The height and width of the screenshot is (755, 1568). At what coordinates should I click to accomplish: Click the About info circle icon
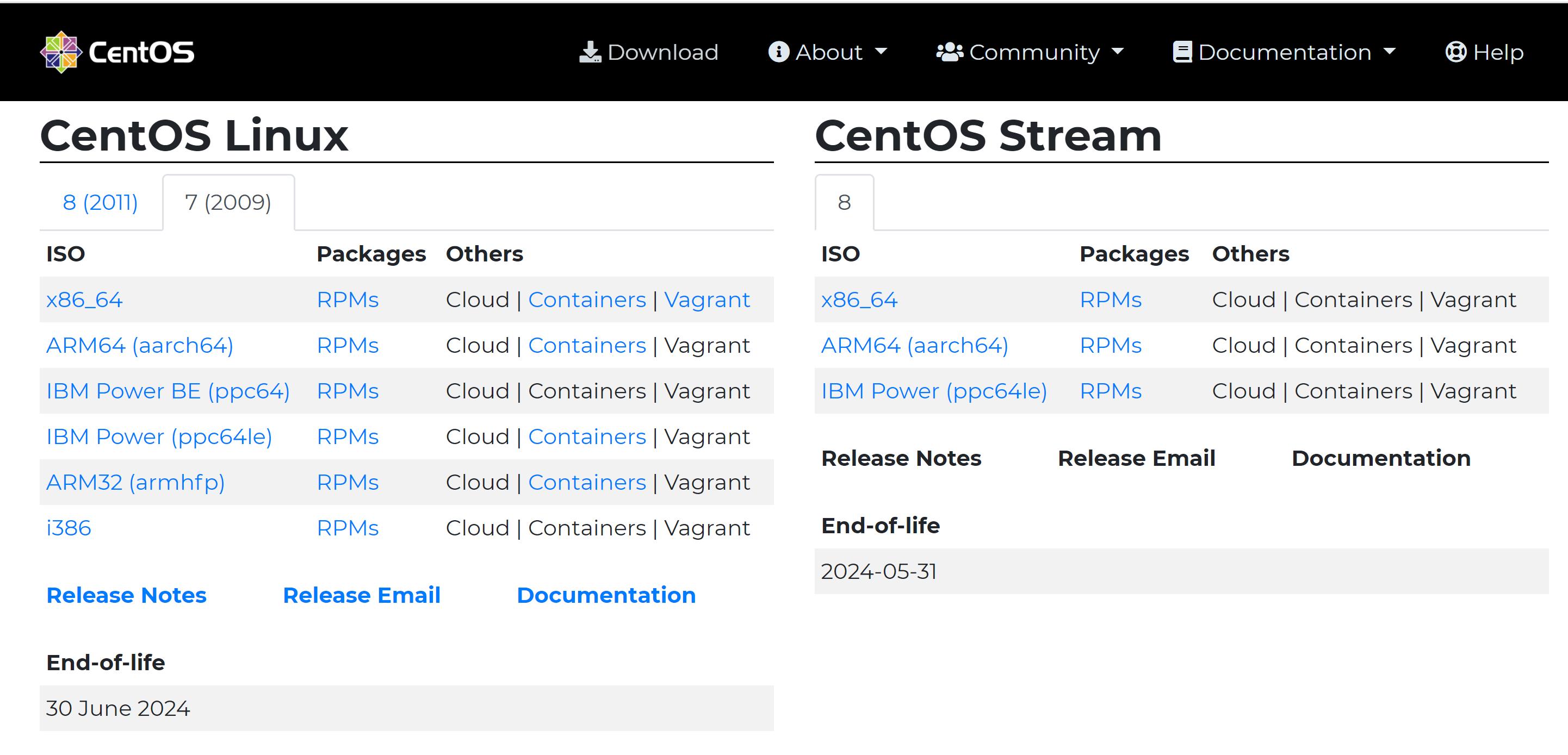[x=778, y=52]
